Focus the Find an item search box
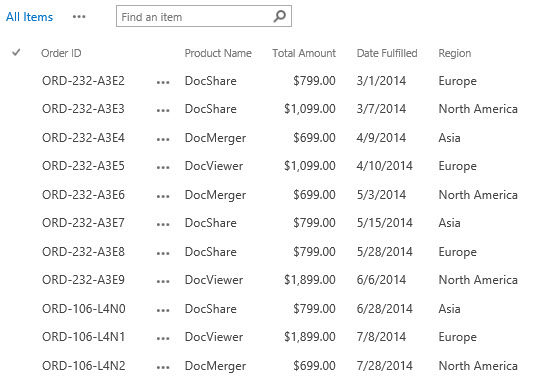This screenshot has width=551, height=380. point(195,17)
